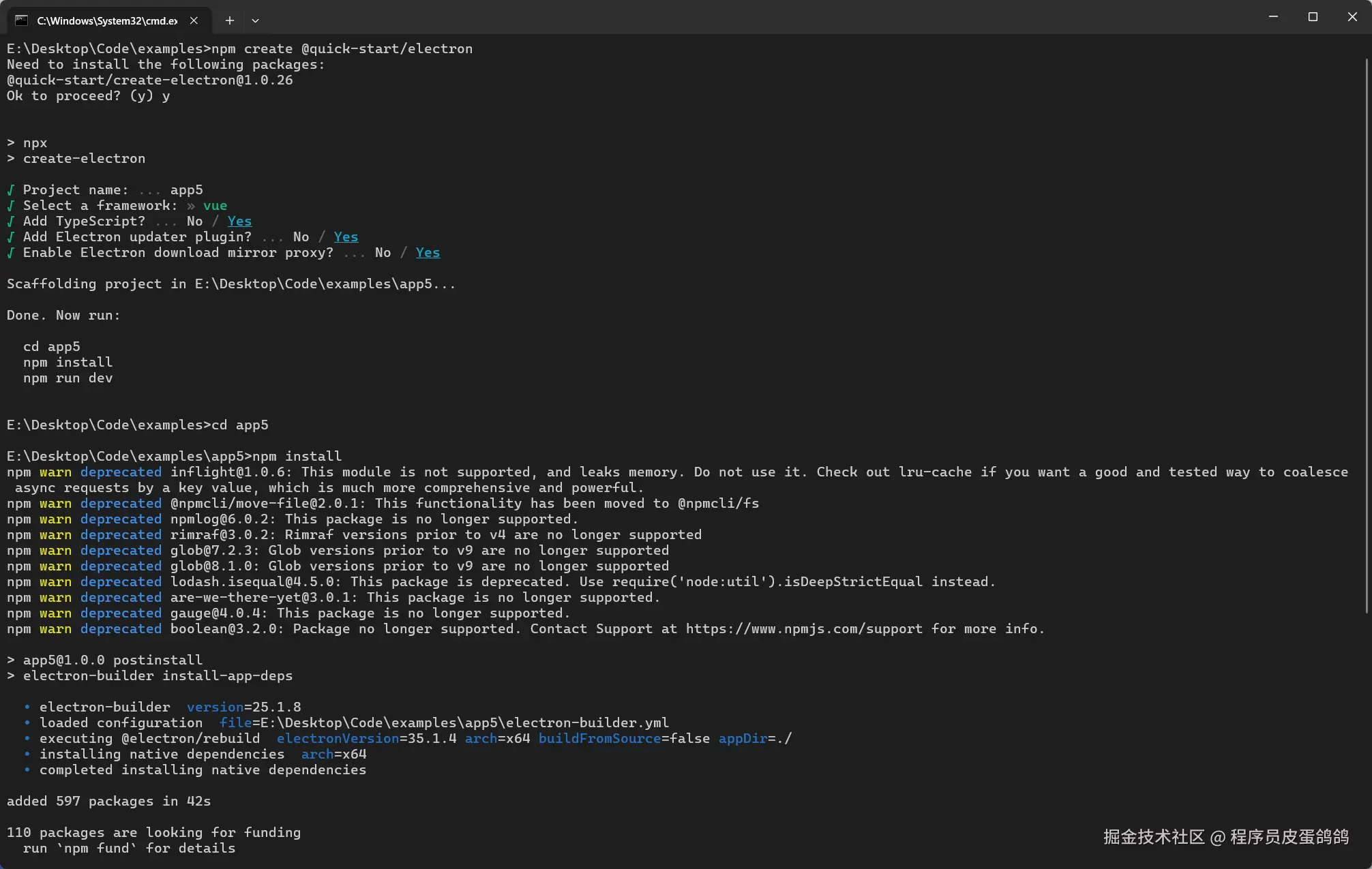This screenshot has width=1372, height=869.
Task: Close the cmd.exe tab
Action: tap(194, 20)
